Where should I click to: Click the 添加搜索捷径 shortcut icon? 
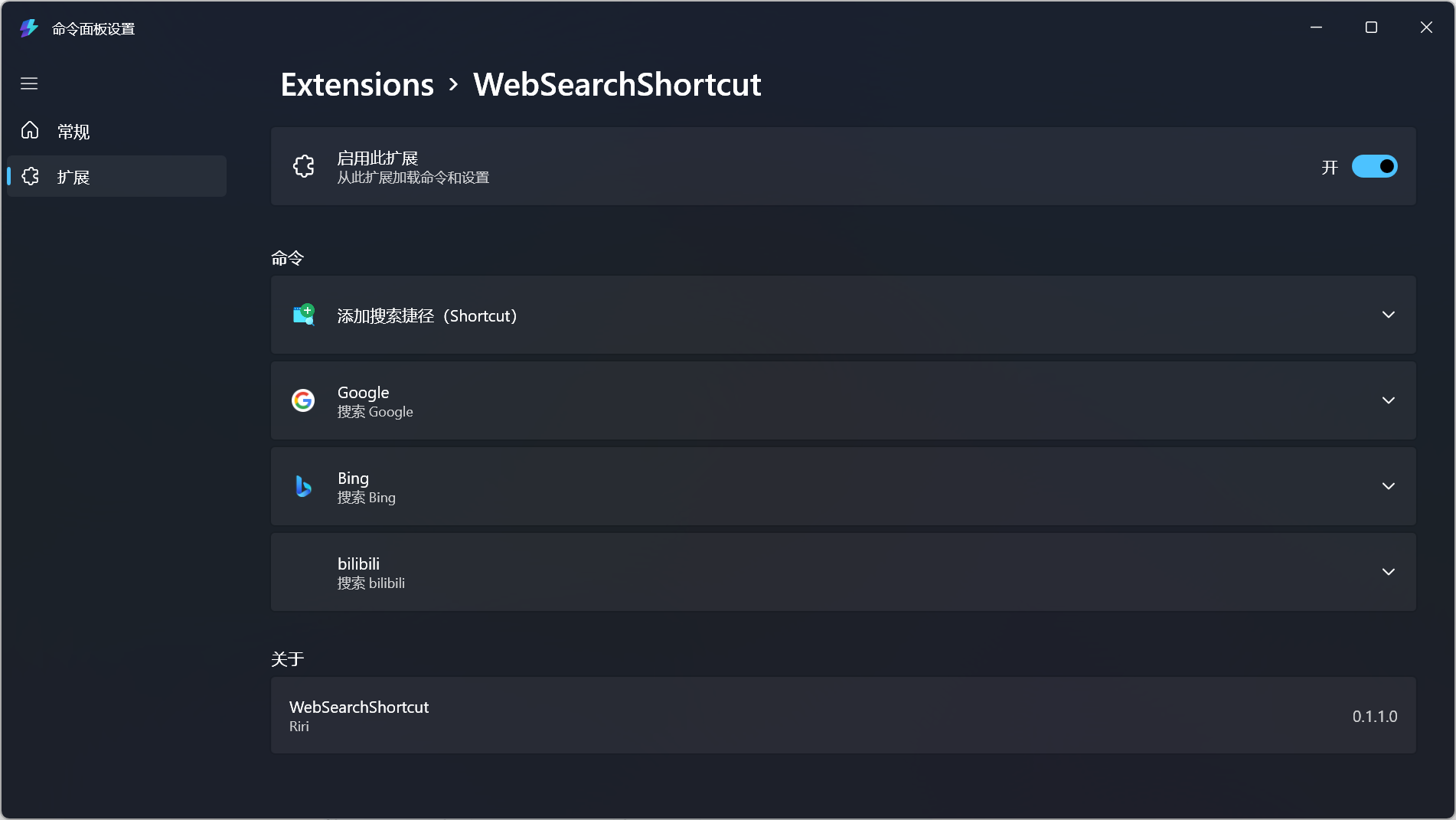[x=304, y=315]
